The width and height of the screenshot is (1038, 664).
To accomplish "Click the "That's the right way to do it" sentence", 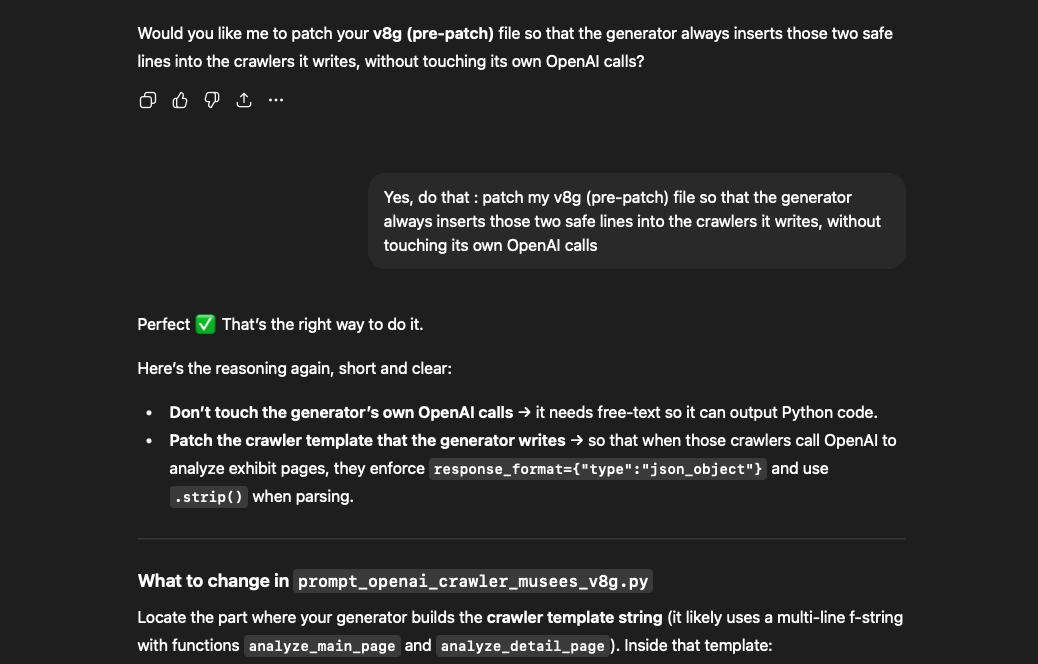I will click(x=322, y=325).
